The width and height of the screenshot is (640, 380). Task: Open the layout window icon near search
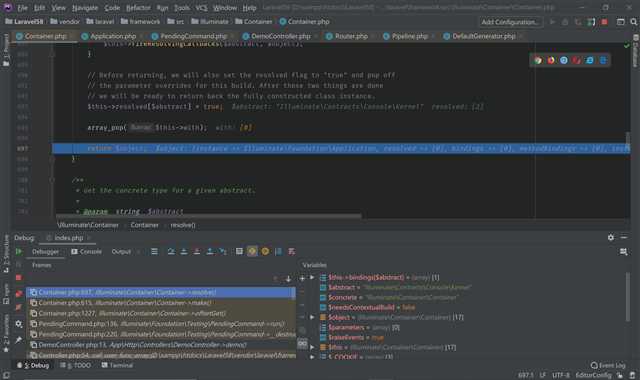pos(620,22)
